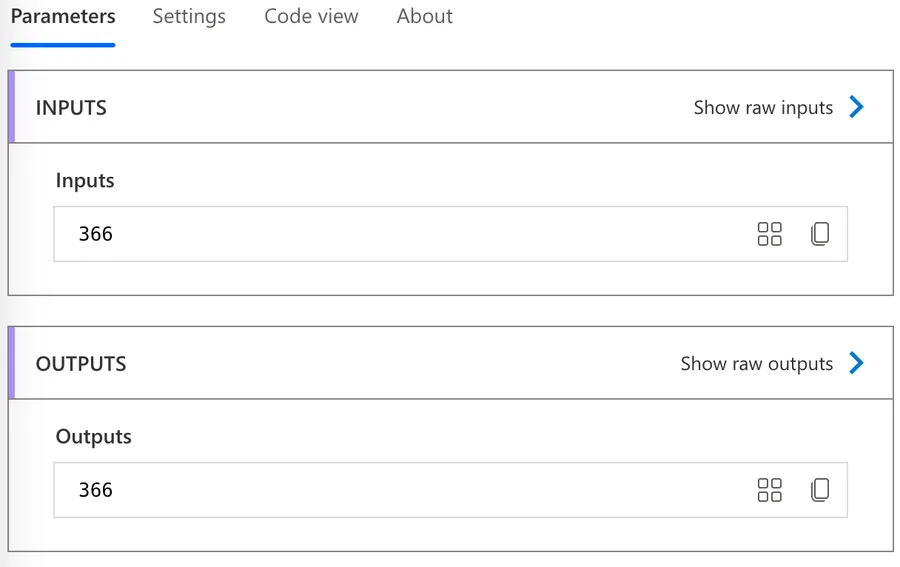Go to the About tab
The height and width of the screenshot is (567, 900).
[x=424, y=17]
